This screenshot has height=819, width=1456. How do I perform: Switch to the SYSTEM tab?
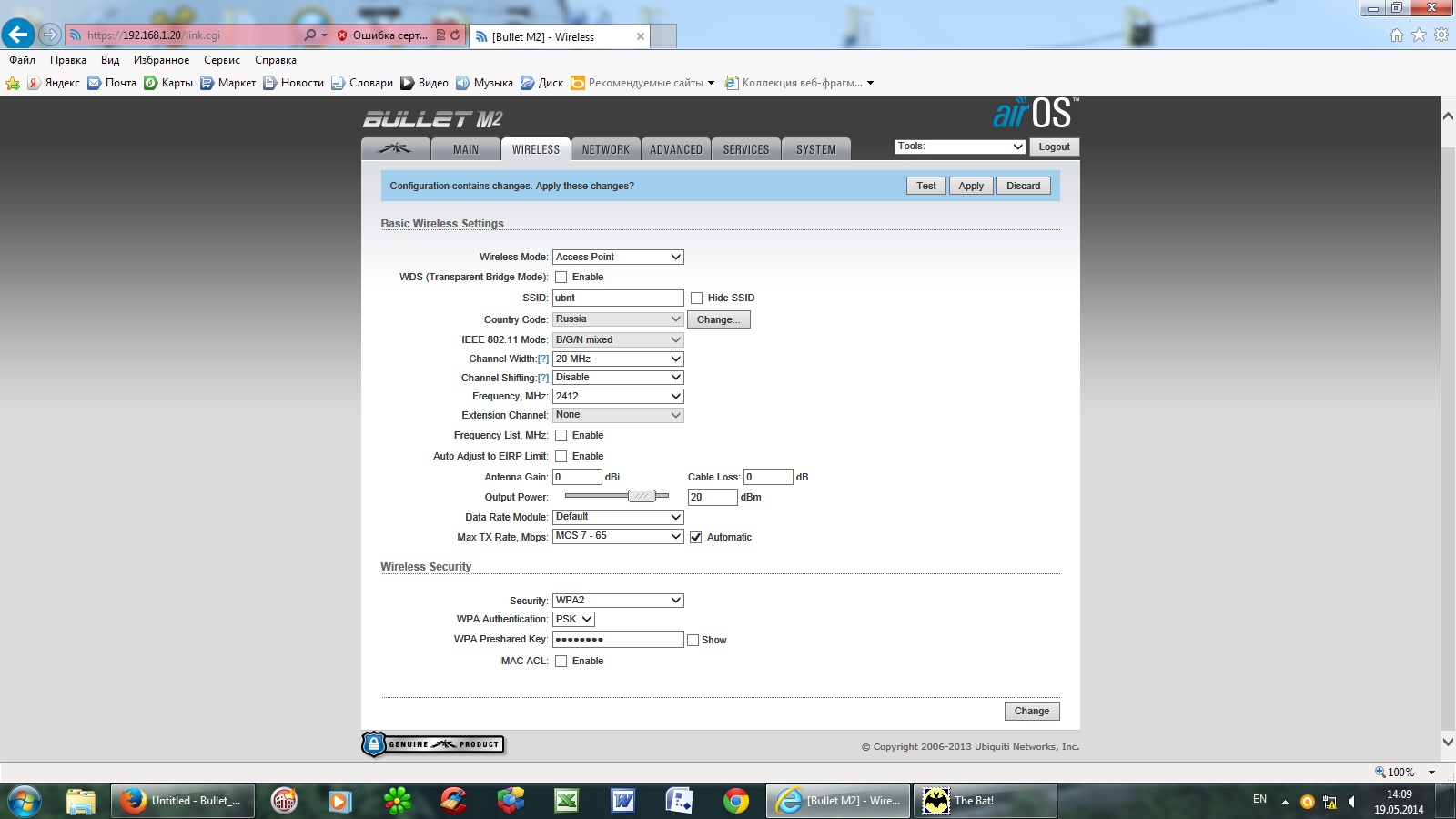[816, 149]
